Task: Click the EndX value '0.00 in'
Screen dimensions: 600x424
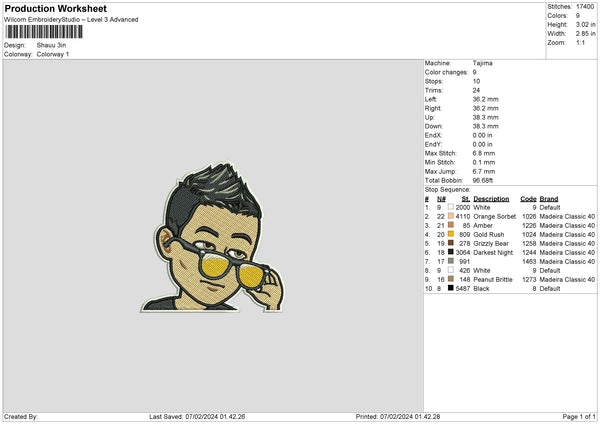Action: click(483, 135)
